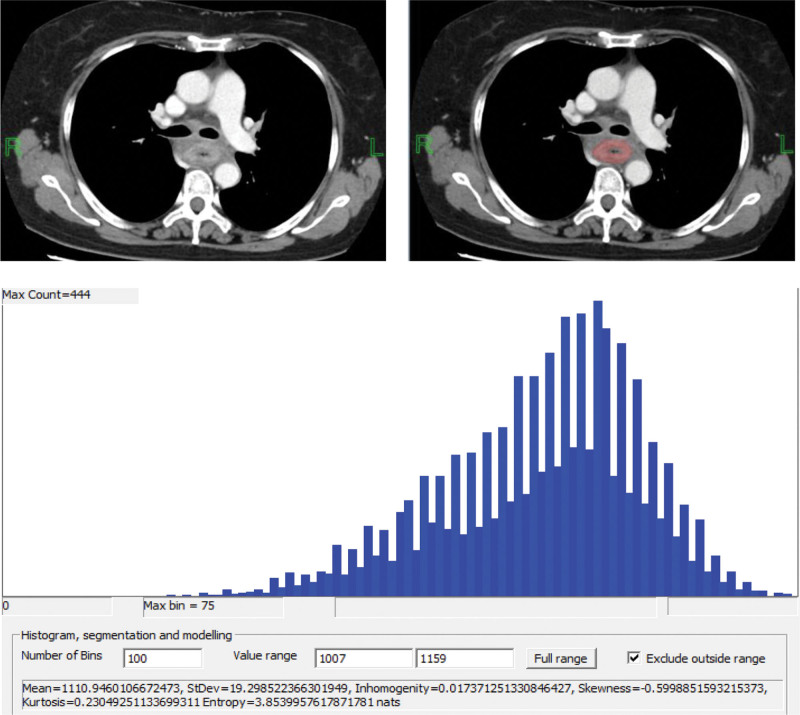
Task: Click the red segmented esophagus region
Action: 613,152
